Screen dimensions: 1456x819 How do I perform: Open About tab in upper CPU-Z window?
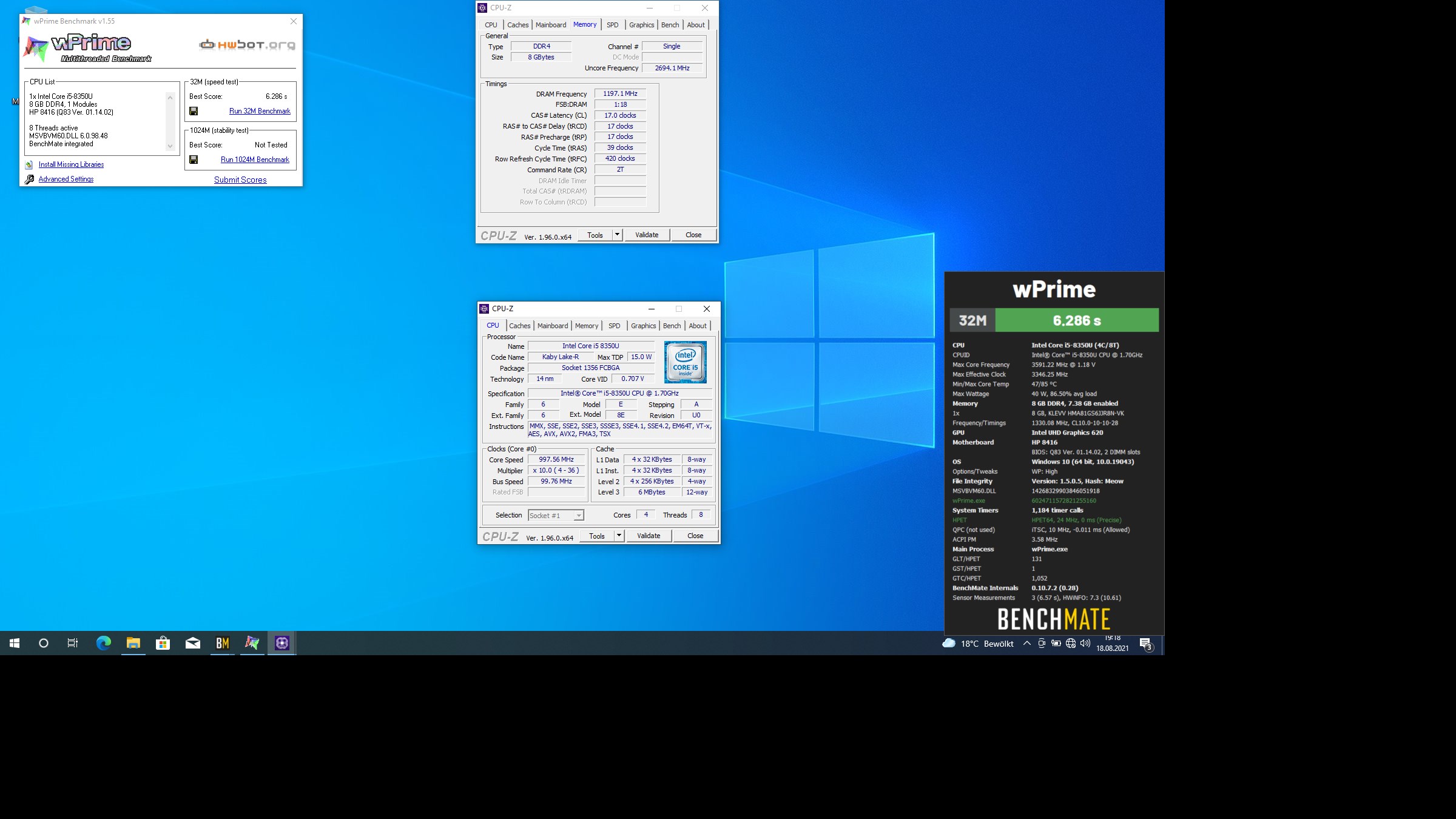(696, 25)
